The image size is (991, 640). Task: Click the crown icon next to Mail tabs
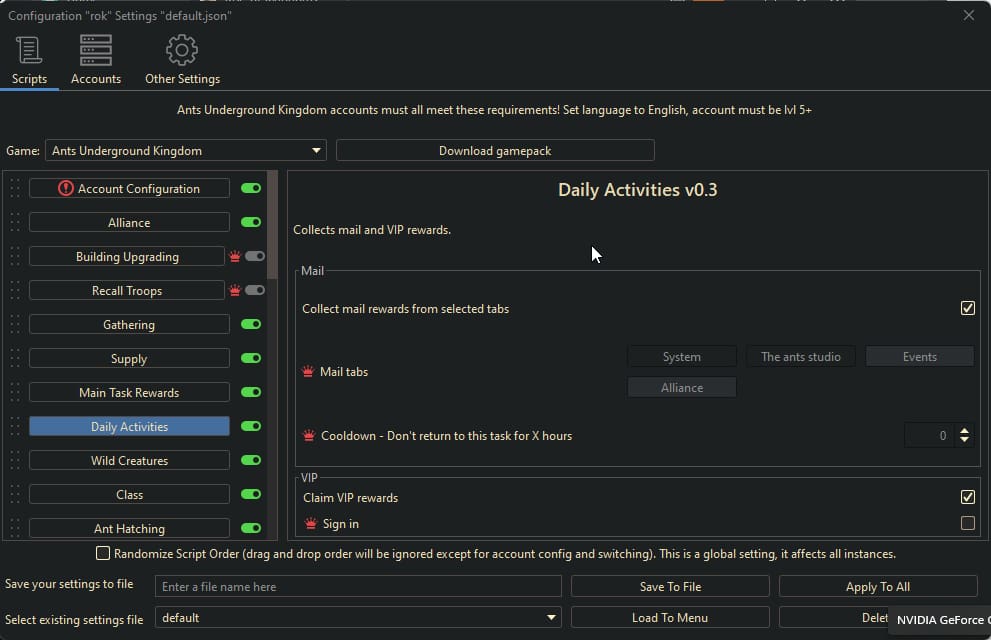pos(308,372)
